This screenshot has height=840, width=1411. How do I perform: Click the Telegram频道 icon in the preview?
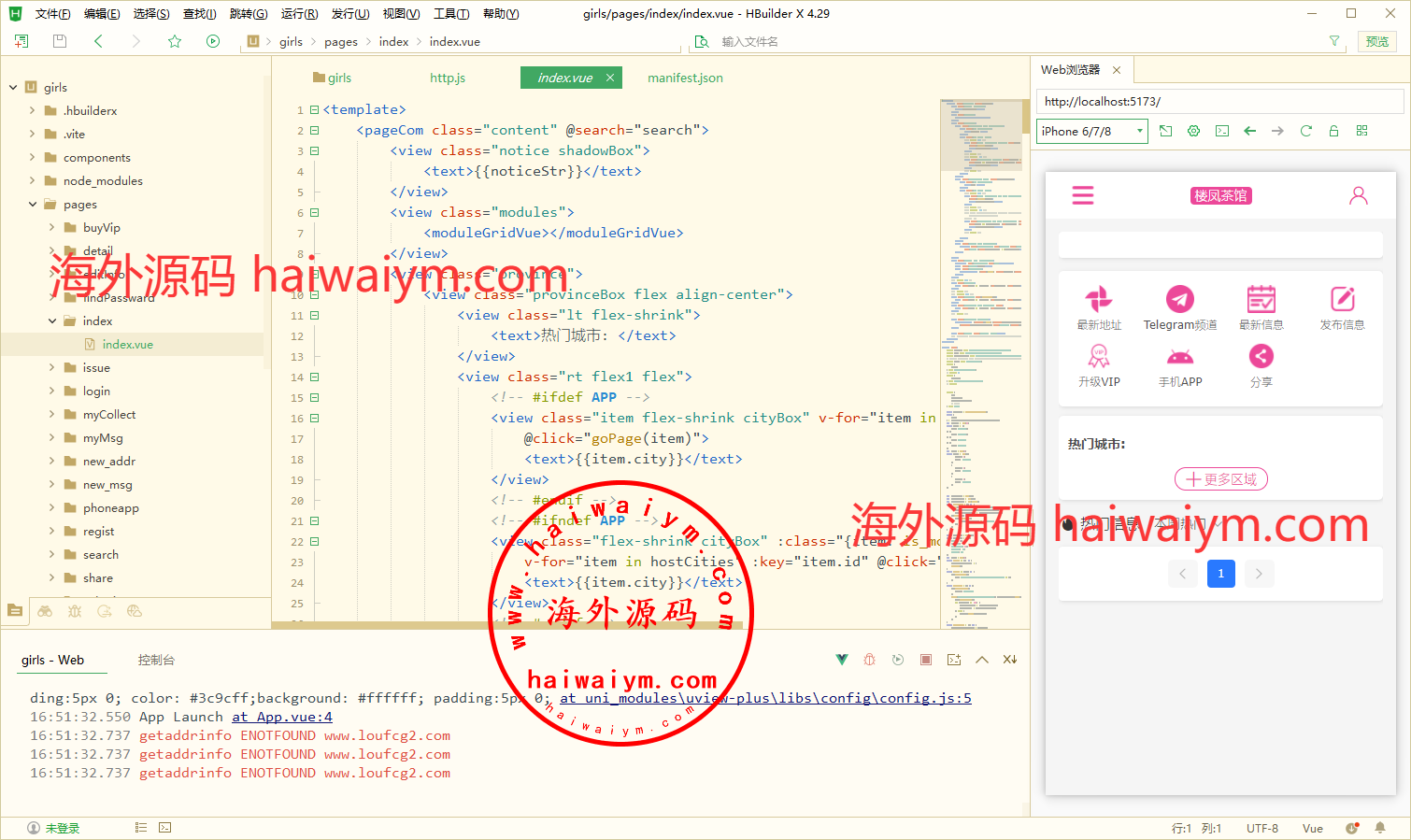[x=1179, y=299]
